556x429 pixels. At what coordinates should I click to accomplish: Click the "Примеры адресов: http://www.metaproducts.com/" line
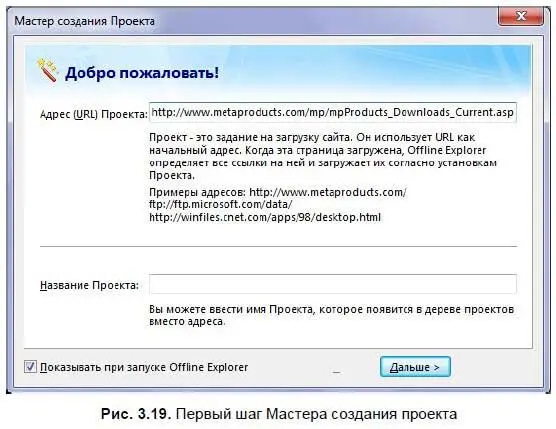pos(278,192)
